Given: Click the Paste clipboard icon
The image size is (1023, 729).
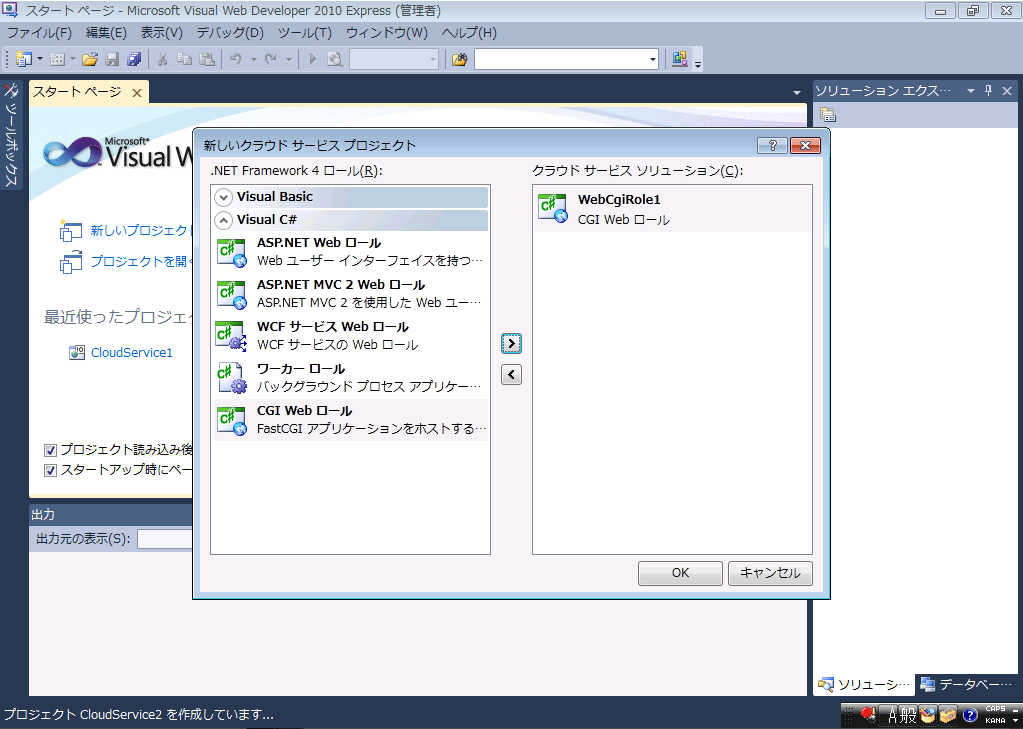Looking at the screenshot, I should pyautogui.click(x=207, y=59).
